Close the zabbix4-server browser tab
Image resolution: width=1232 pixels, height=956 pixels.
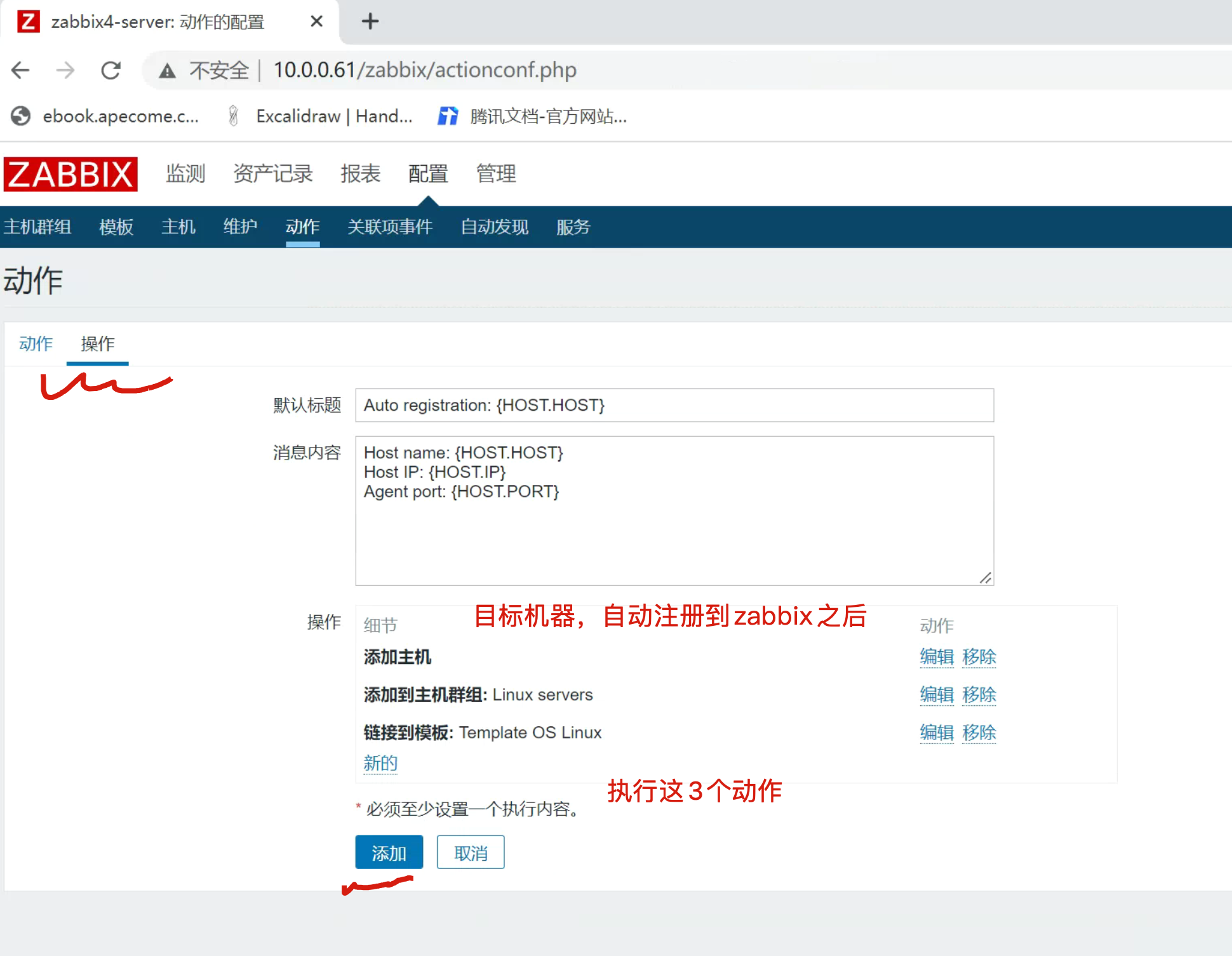click(316, 22)
